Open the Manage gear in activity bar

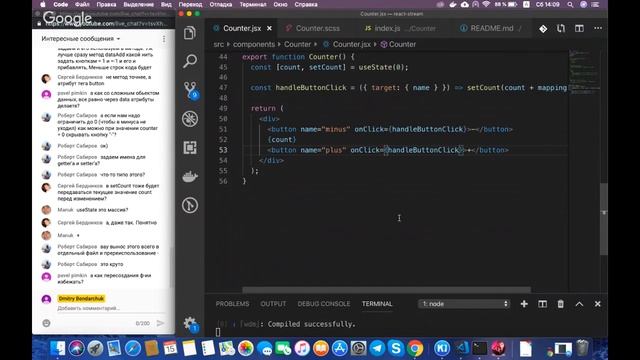point(190,324)
